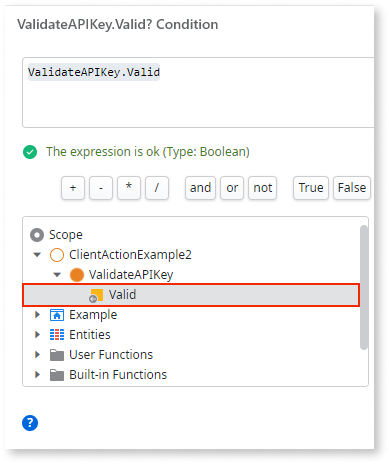The image size is (389, 464).
Task: Expand the Built-in Functions node
Action: pyautogui.click(x=37, y=375)
